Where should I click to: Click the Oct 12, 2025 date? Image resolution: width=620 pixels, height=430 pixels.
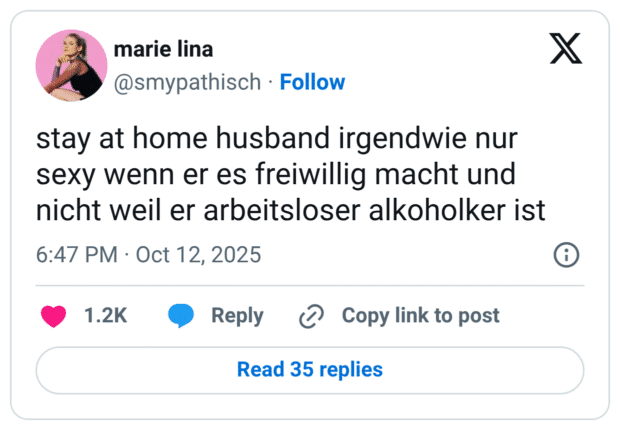pos(198,255)
